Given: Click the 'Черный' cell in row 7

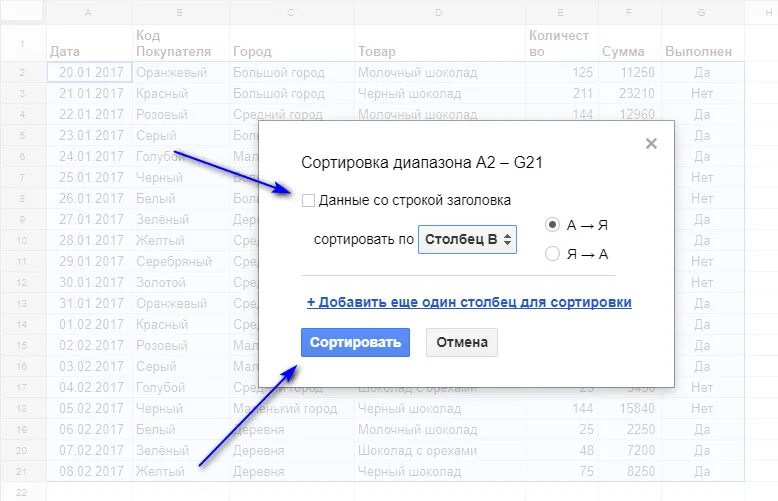Looking at the screenshot, I should [181, 177].
